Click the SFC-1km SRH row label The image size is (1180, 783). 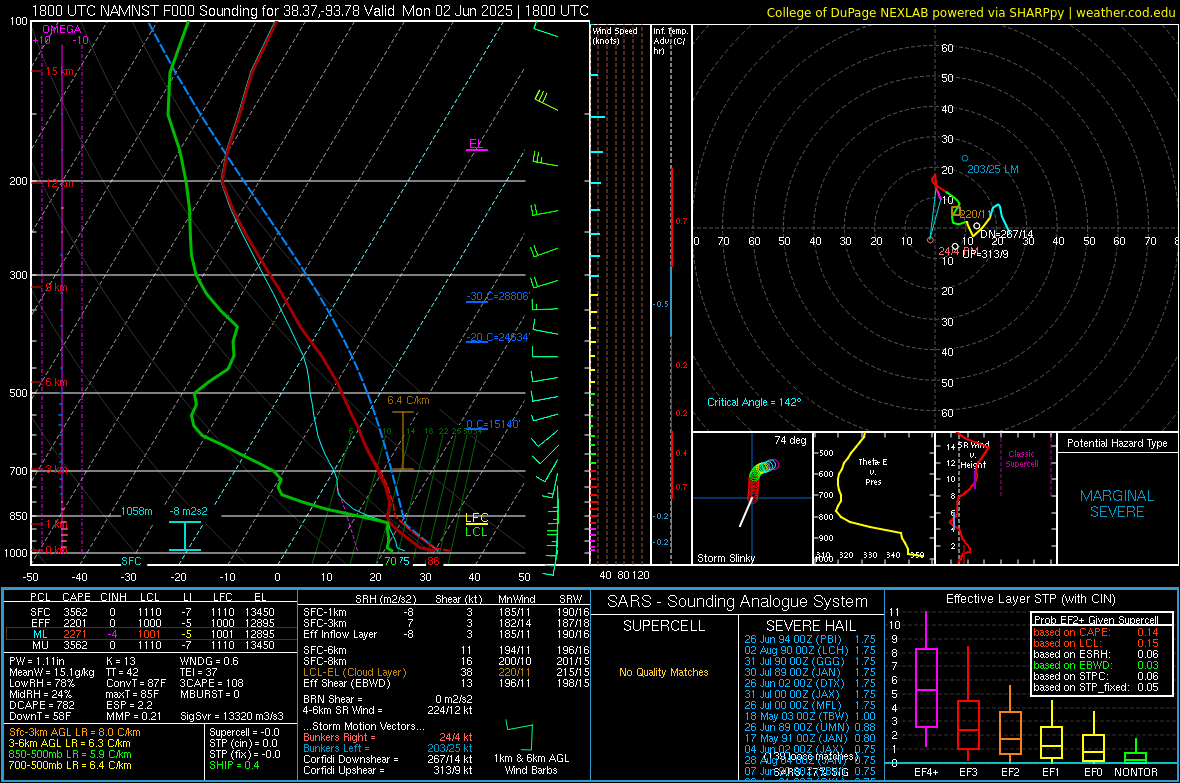(325, 612)
